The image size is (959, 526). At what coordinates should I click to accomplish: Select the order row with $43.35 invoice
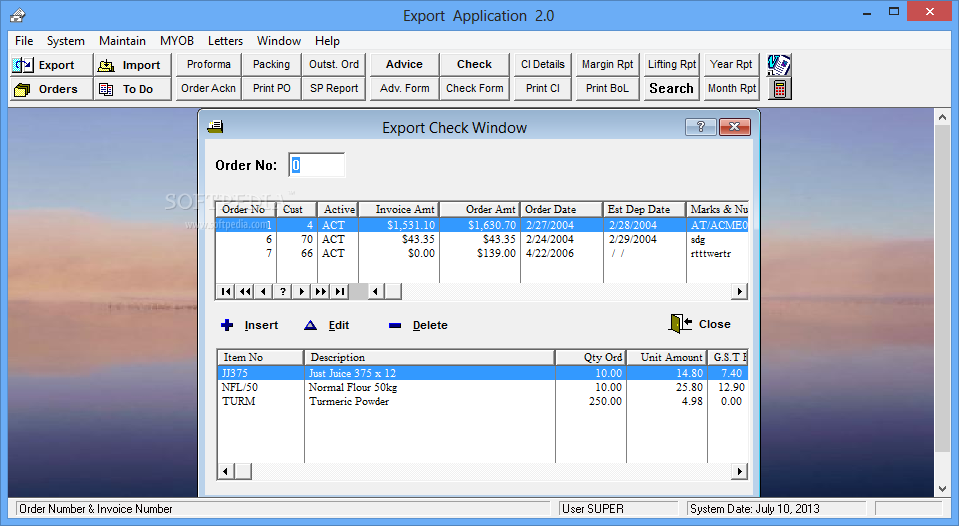point(482,239)
